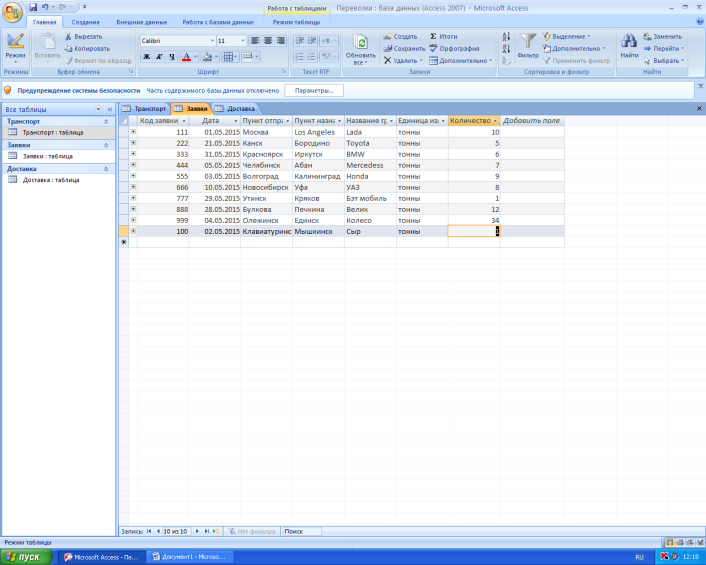Image resolution: width=706 pixels, height=565 pixels.
Task: Expand subdatasheet for record 555
Action: (133, 176)
